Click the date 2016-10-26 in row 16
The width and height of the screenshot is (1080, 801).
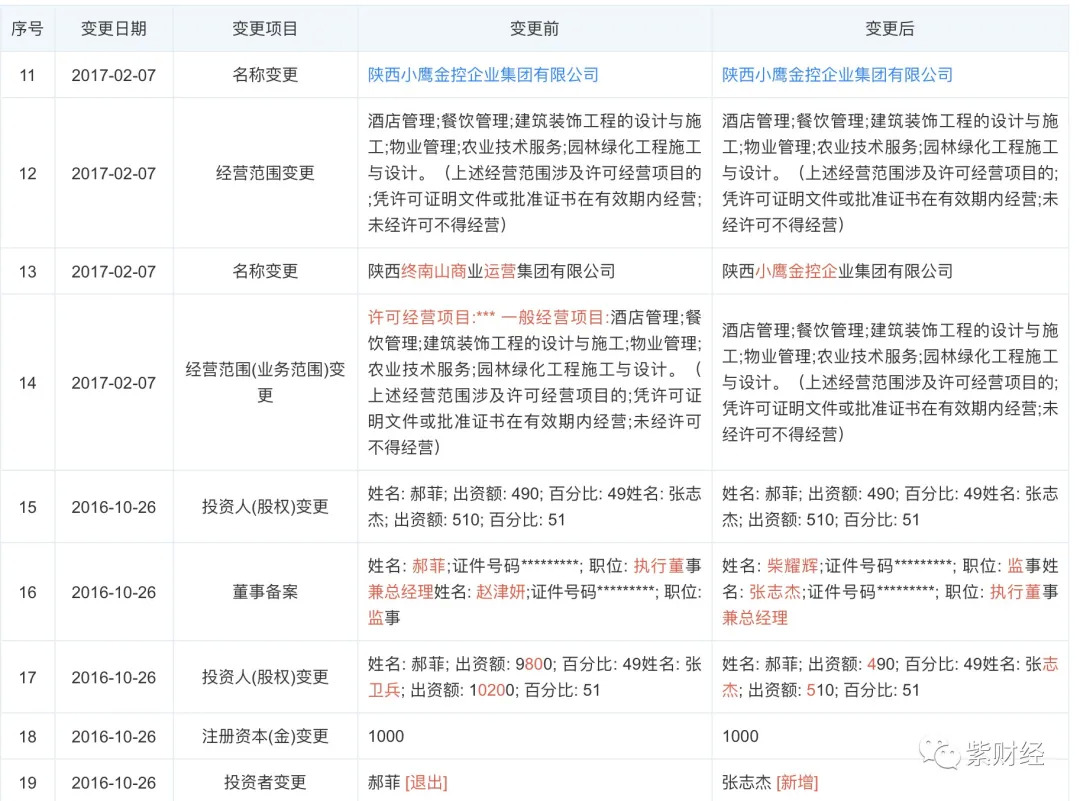[x=114, y=592]
